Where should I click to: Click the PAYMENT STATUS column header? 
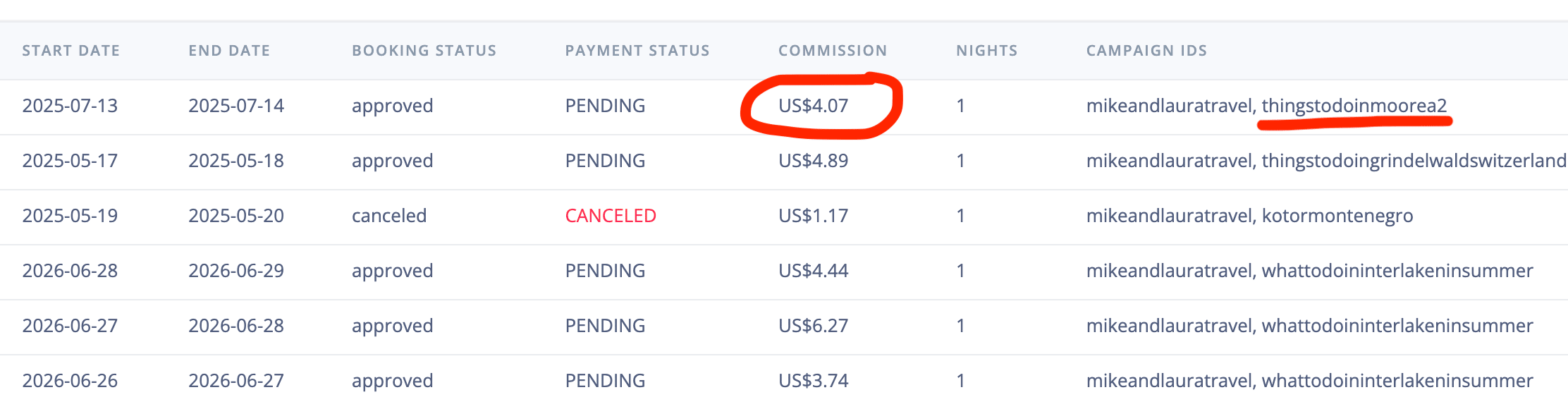(637, 51)
